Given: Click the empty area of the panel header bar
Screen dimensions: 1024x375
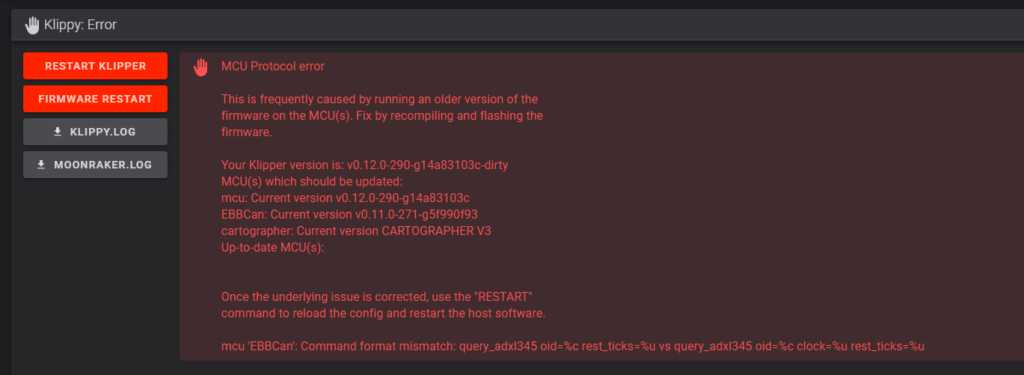Looking at the screenshot, I should [568, 25].
